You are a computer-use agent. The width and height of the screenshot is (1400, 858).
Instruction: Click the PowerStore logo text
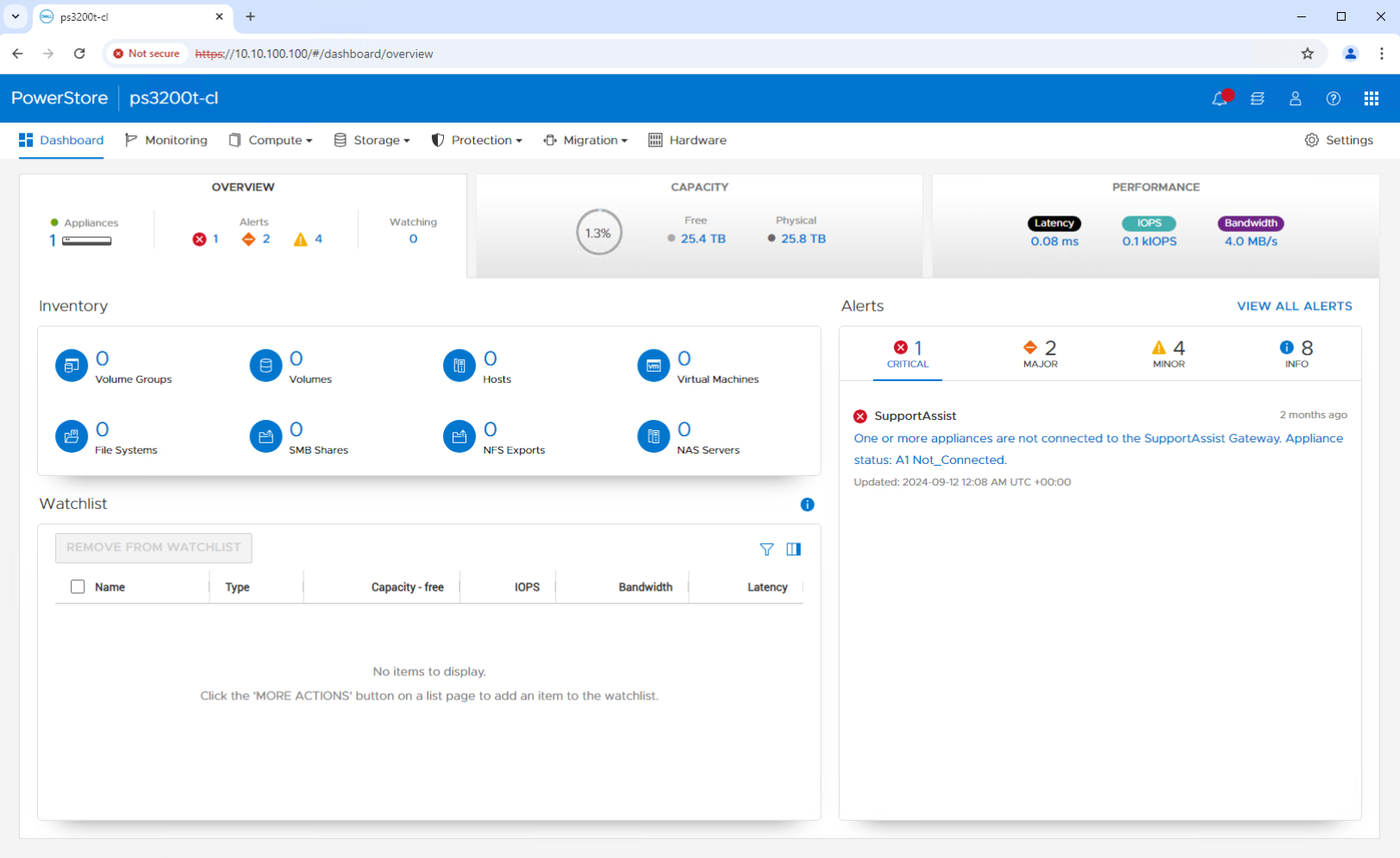(x=59, y=98)
